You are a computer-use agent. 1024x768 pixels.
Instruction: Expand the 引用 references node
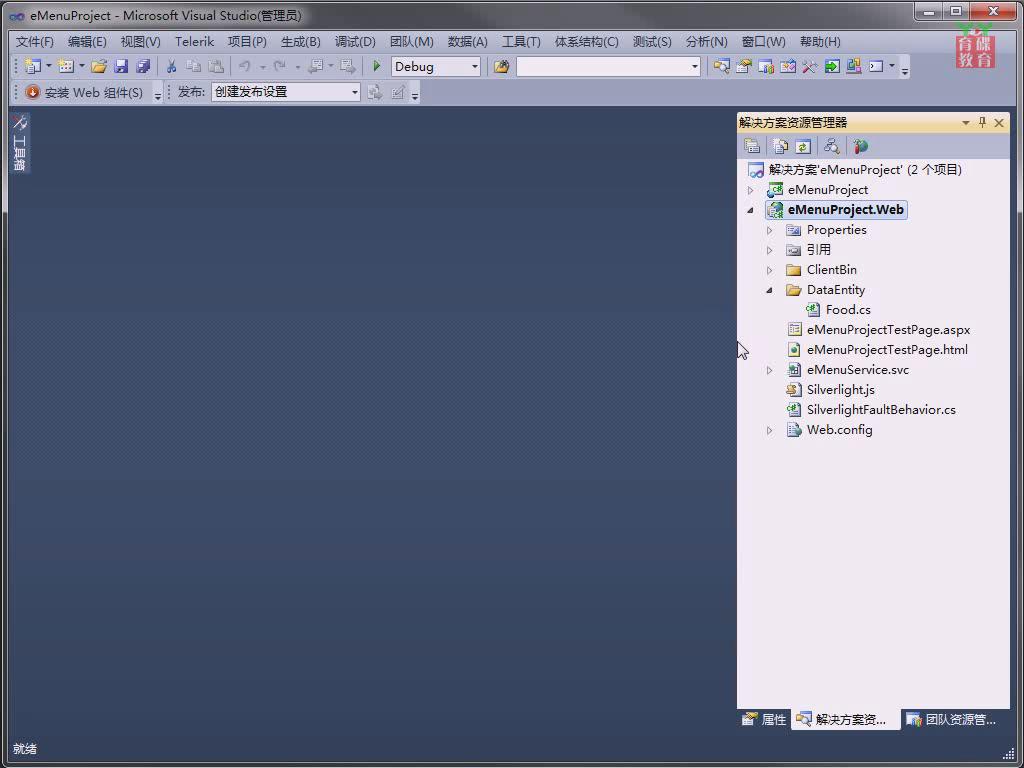pyautogui.click(x=769, y=250)
